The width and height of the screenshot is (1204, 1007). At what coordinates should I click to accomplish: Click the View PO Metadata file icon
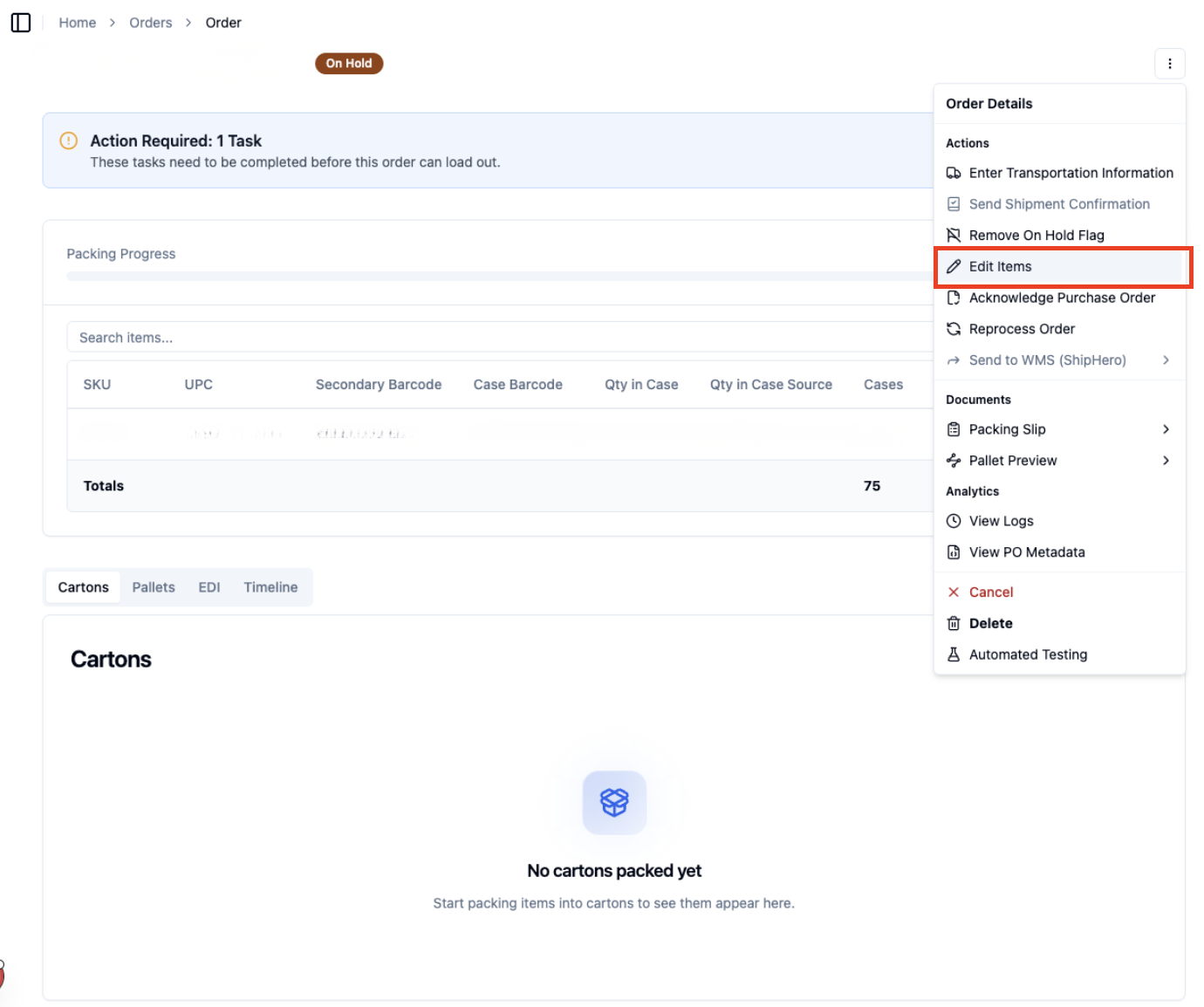coord(954,552)
